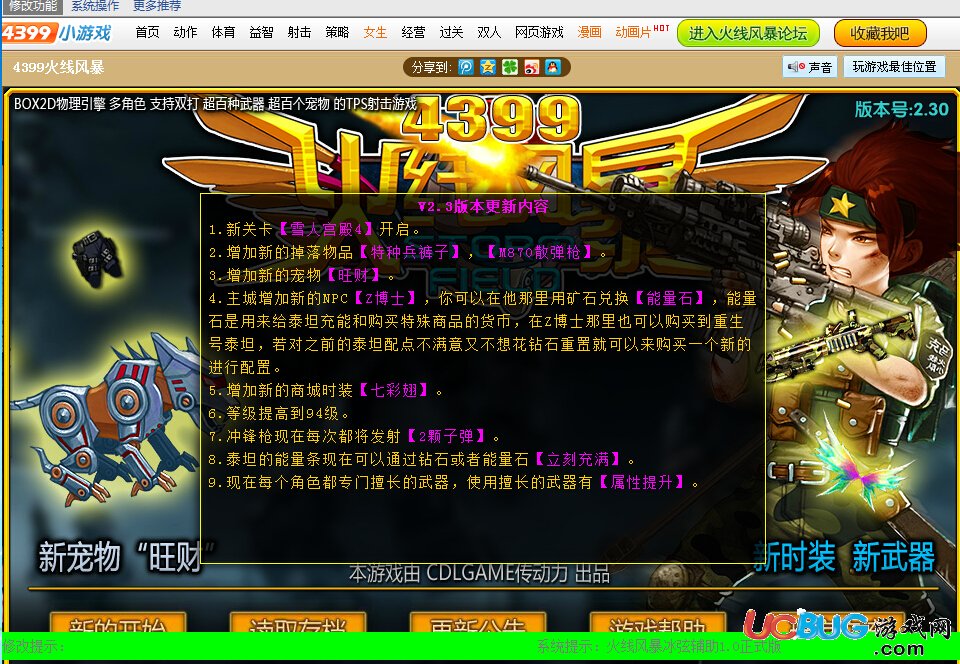Screen dimensions: 960x664
Task: Open the 策略 games category
Action: click(x=337, y=32)
